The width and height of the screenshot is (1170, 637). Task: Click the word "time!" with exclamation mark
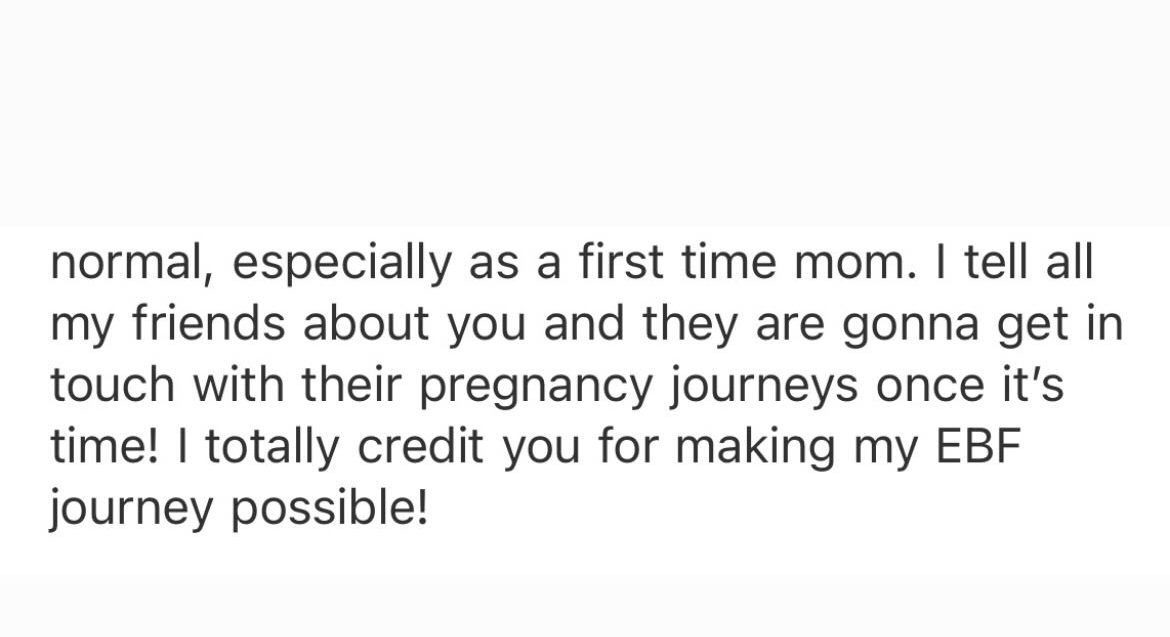[x=104, y=446]
